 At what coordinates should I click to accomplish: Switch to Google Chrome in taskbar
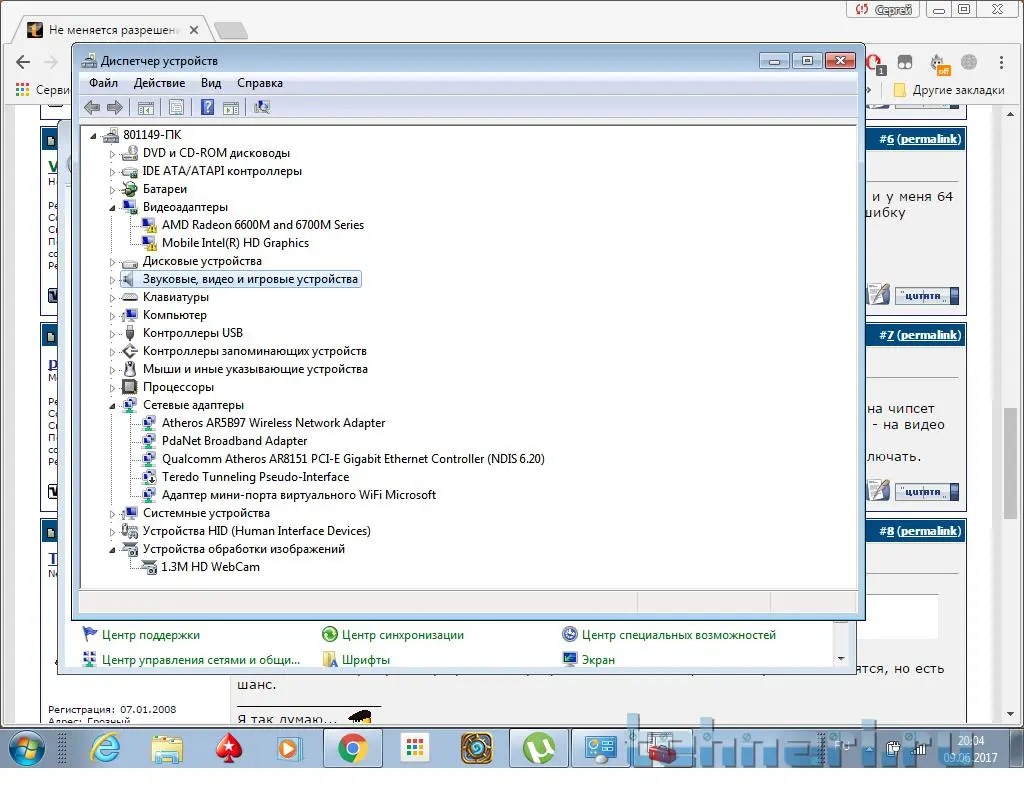[x=353, y=748]
